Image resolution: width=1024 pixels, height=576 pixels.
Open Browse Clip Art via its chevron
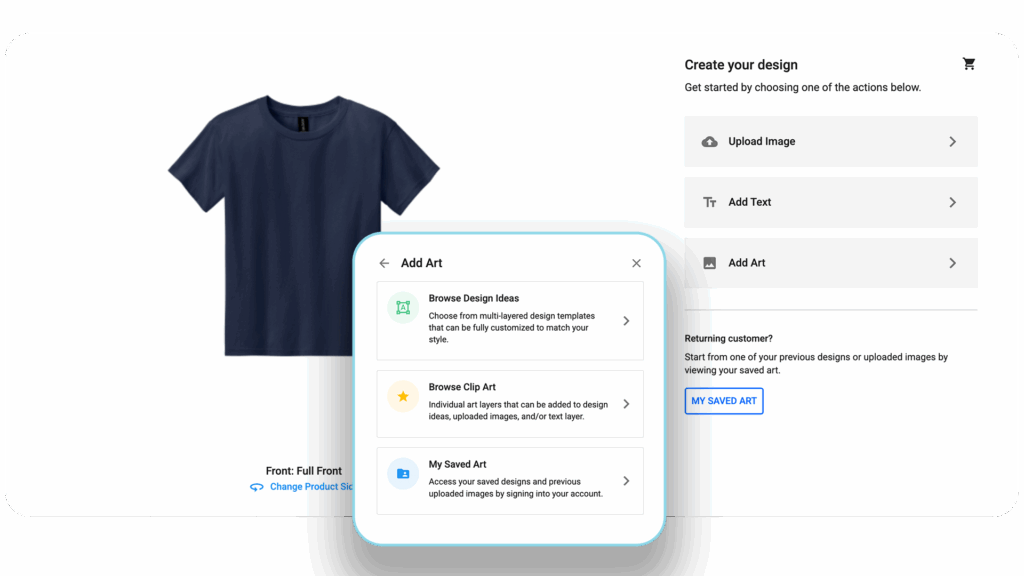(x=626, y=404)
